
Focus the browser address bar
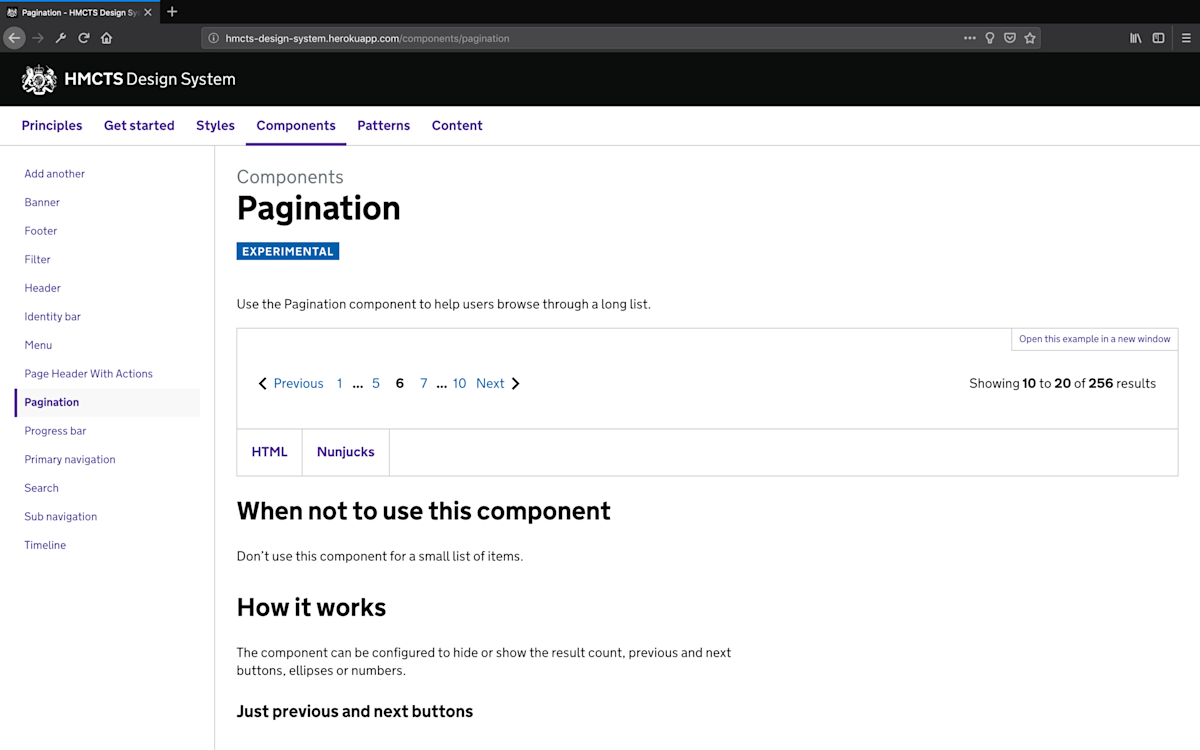point(580,38)
